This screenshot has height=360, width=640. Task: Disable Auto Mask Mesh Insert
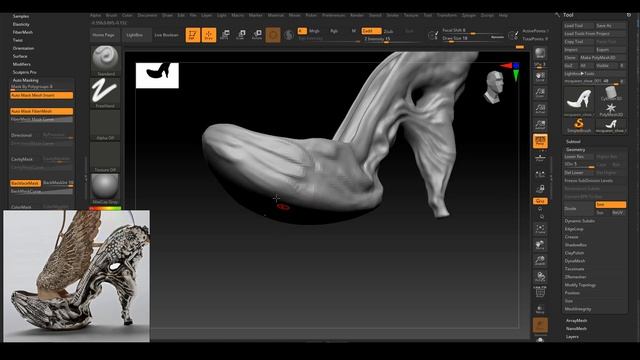tap(42, 95)
